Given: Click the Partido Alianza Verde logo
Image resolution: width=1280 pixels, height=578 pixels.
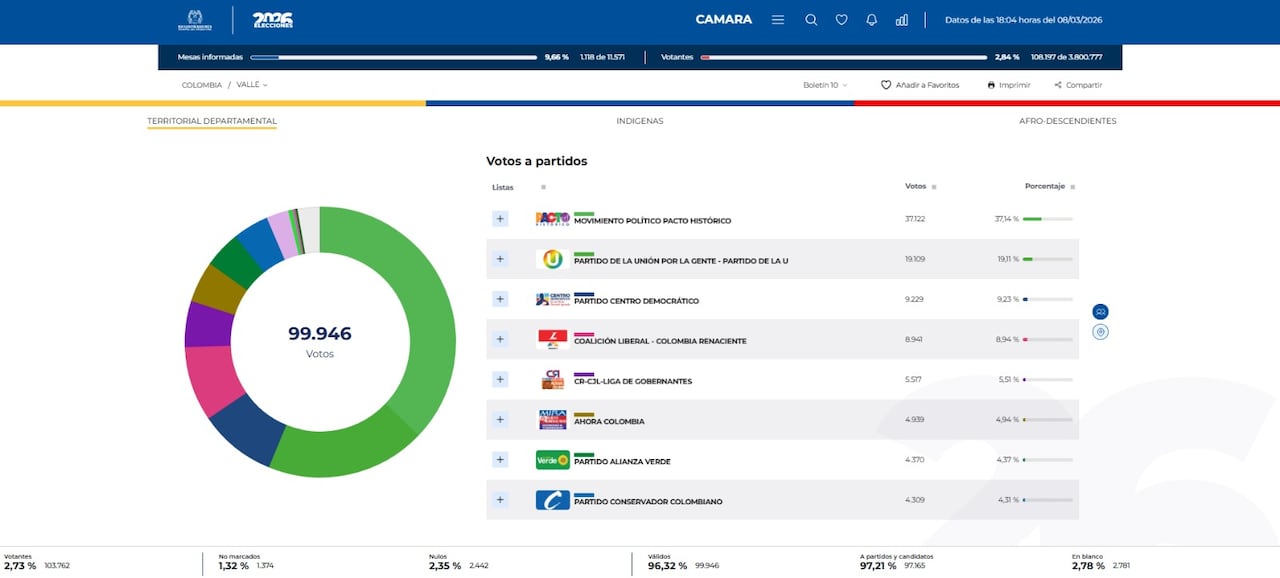Looking at the screenshot, I should 552,460.
